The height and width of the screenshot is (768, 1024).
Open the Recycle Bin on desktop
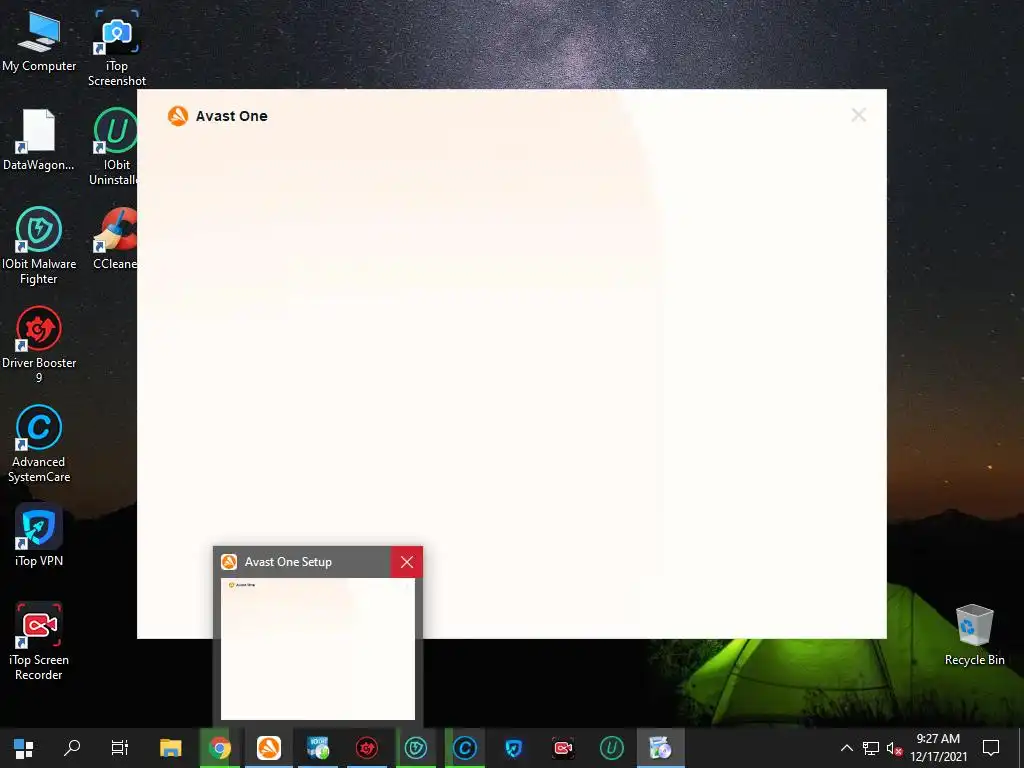click(974, 635)
